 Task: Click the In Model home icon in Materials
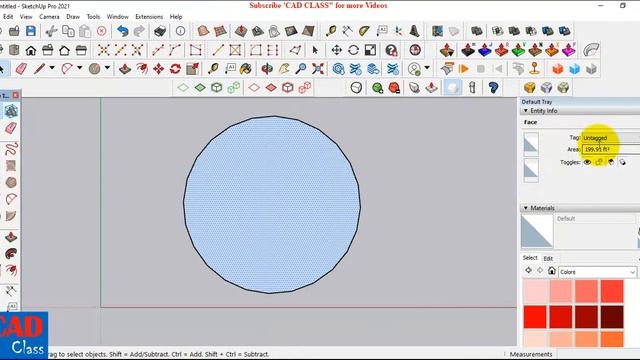552,271
